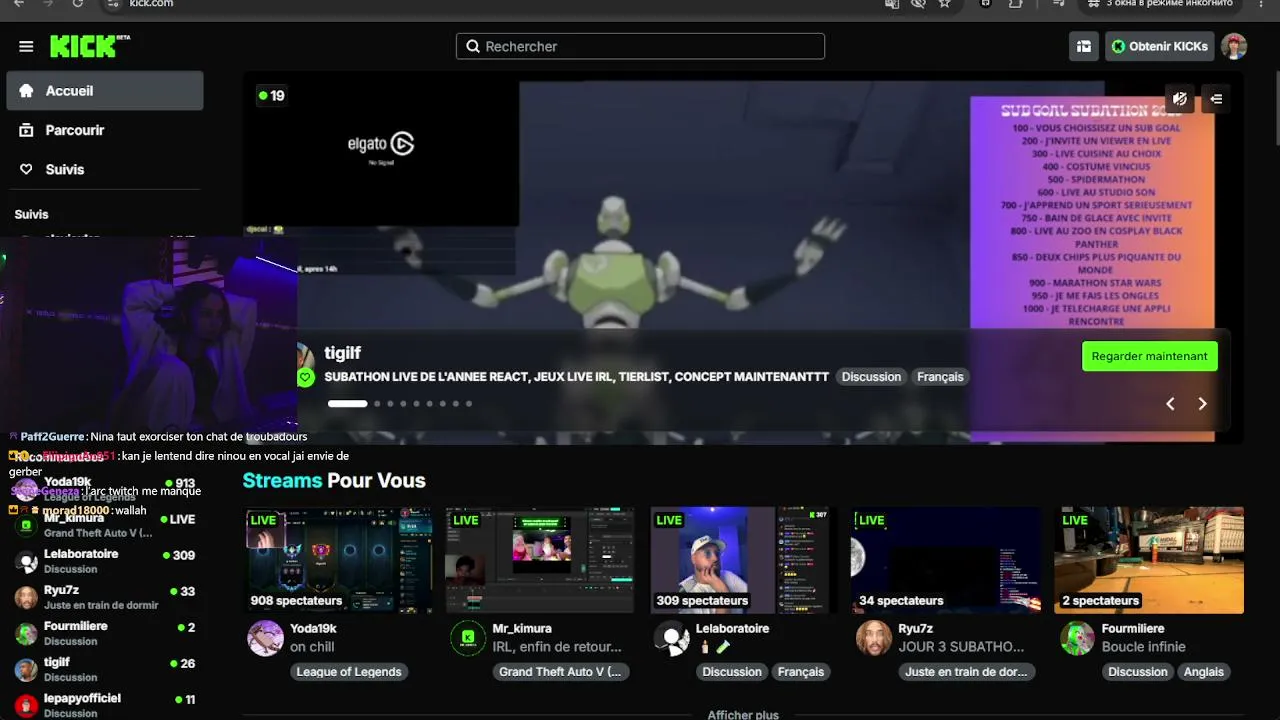1280x720 pixels.
Task: Open the Français tag on featured stream
Action: pyautogui.click(x=940, y=377)
